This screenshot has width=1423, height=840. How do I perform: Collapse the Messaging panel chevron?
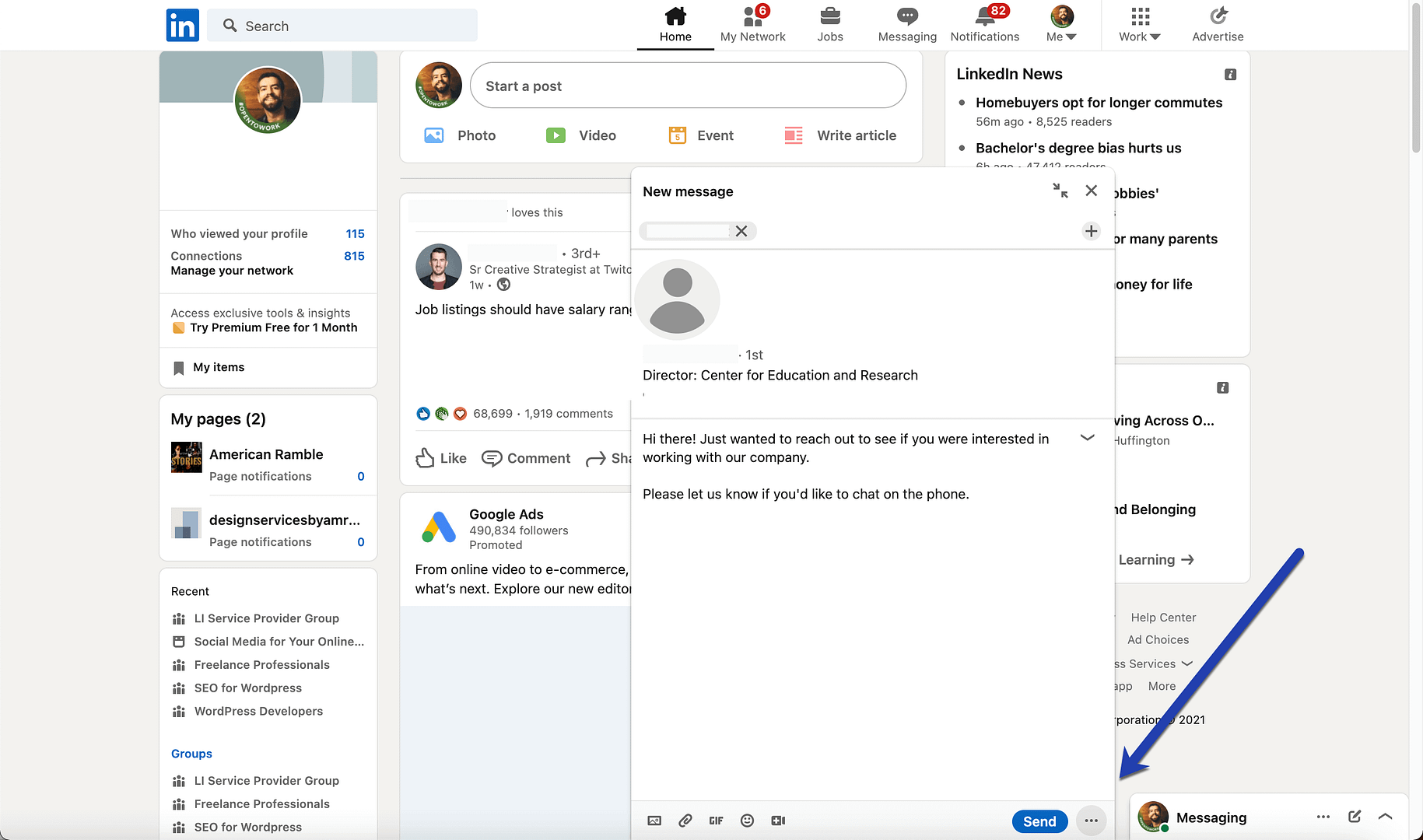click(x=1386, y=817)
